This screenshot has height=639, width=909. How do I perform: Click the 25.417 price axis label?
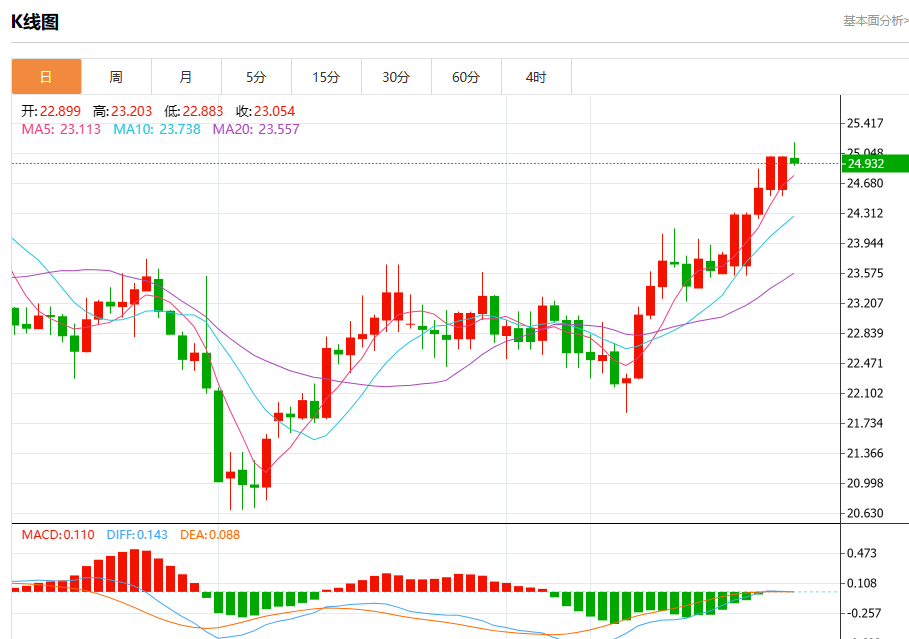coord(865,123)
